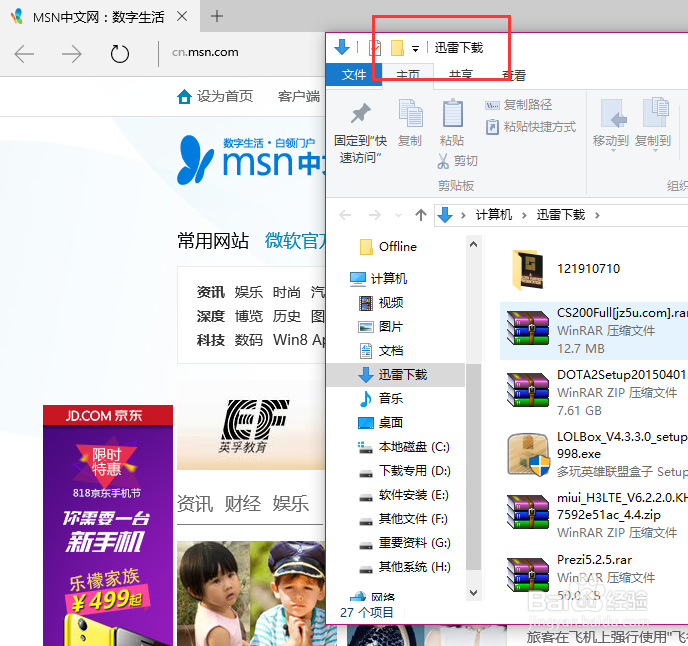
Task: Close the MSN中文网 browser tab
Action: click(182, 17)
